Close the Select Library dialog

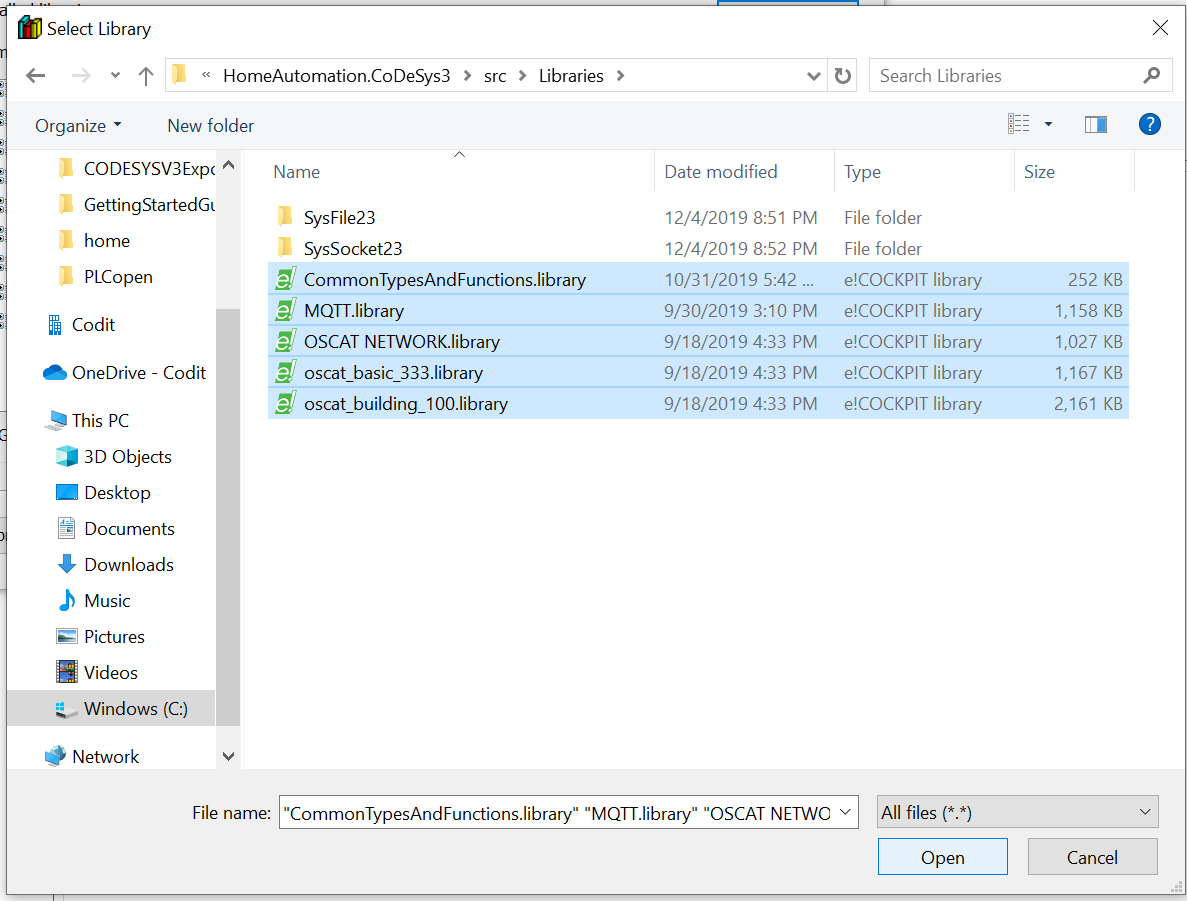coord(1159,28)
